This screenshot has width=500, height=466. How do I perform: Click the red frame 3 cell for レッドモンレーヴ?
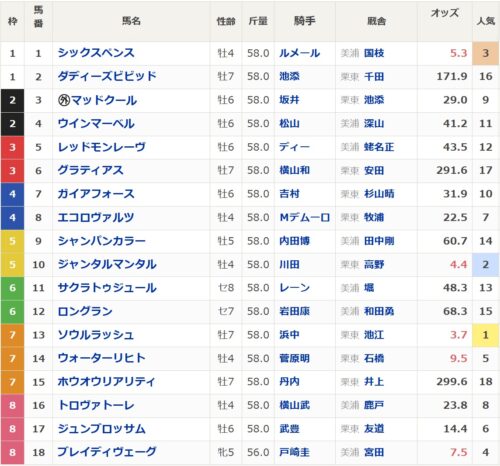coord(12,147)
